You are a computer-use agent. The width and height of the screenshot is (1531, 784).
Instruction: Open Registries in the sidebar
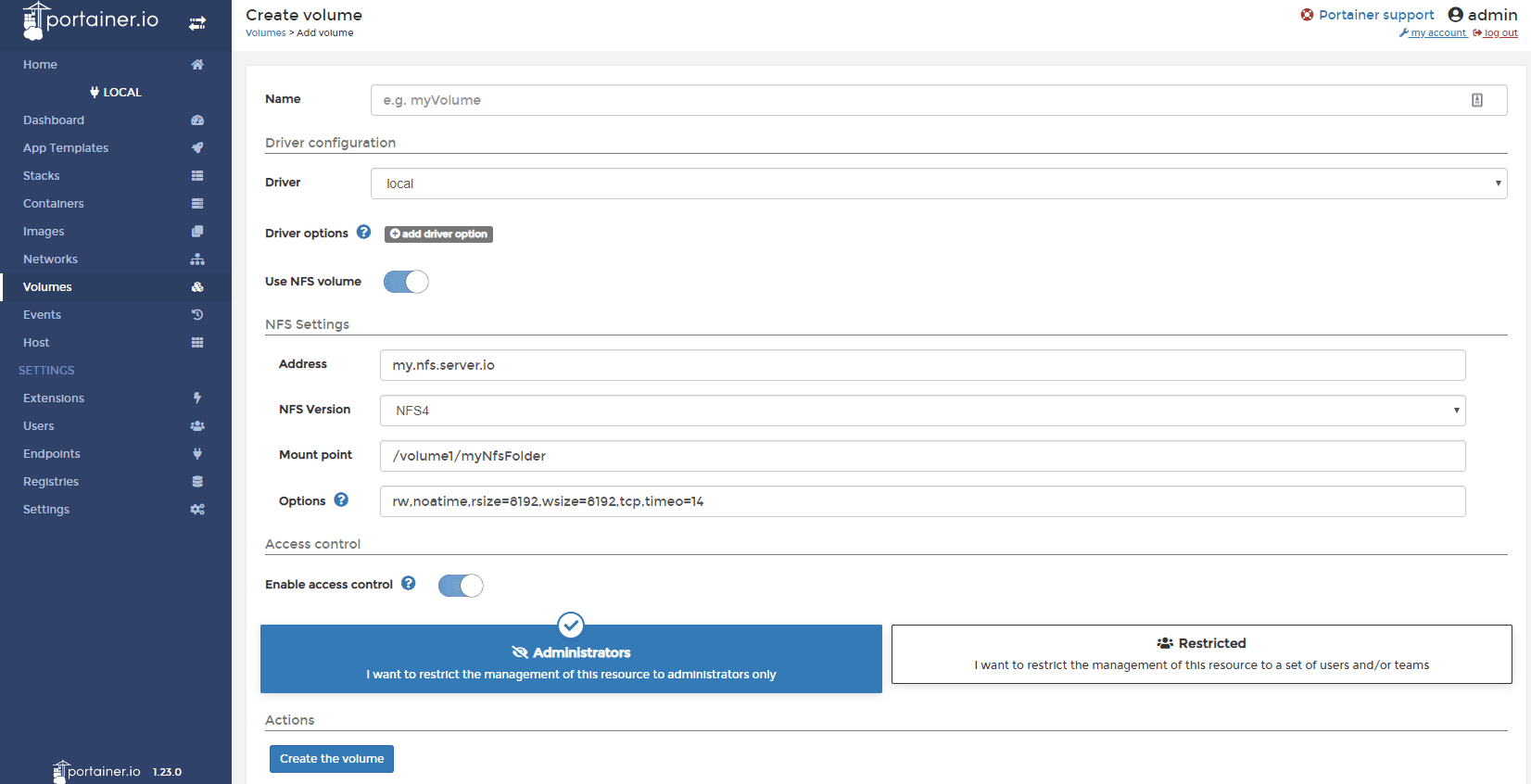pos(51,482)
